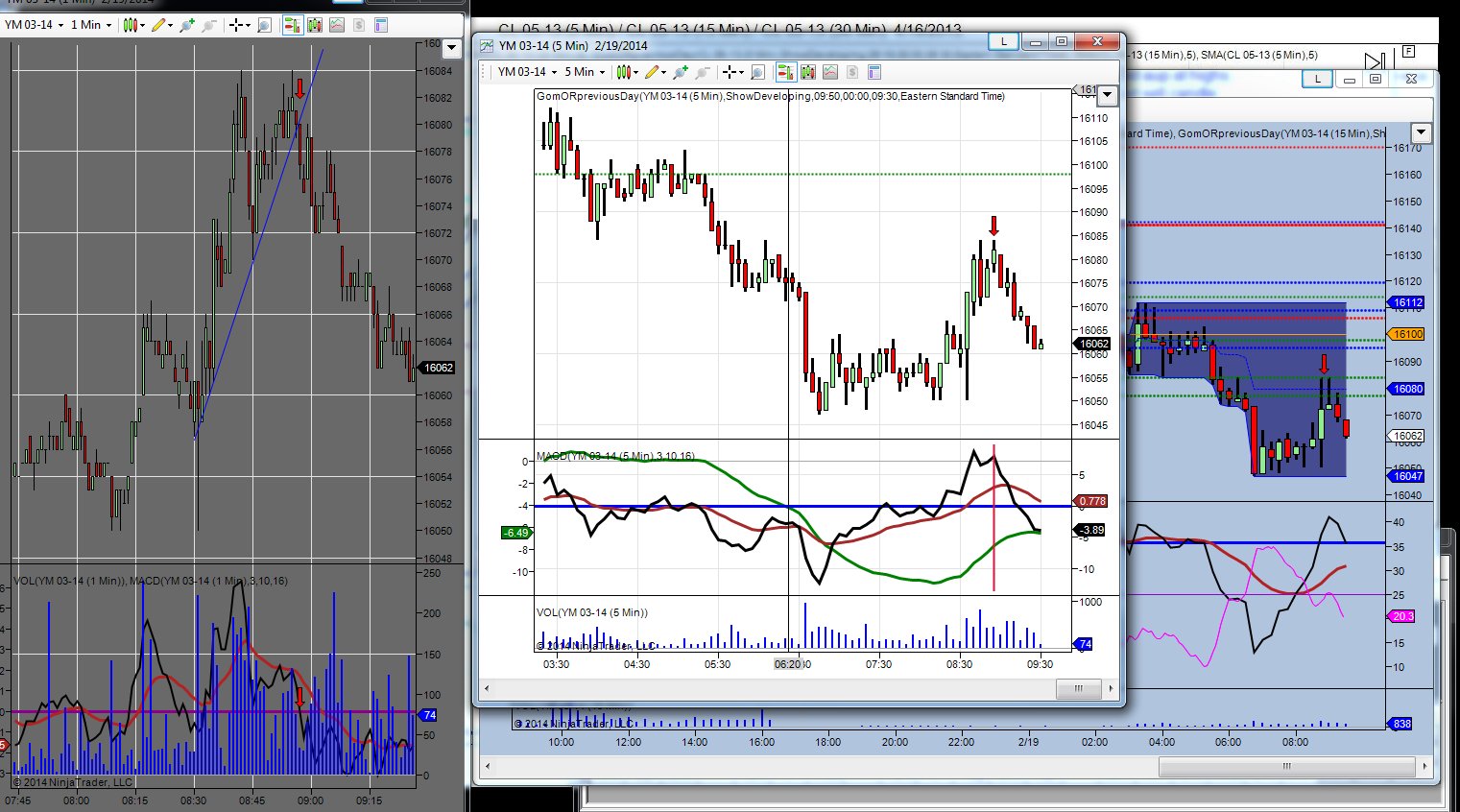Click 16062 current price marker in 1 Min chart

438,368
